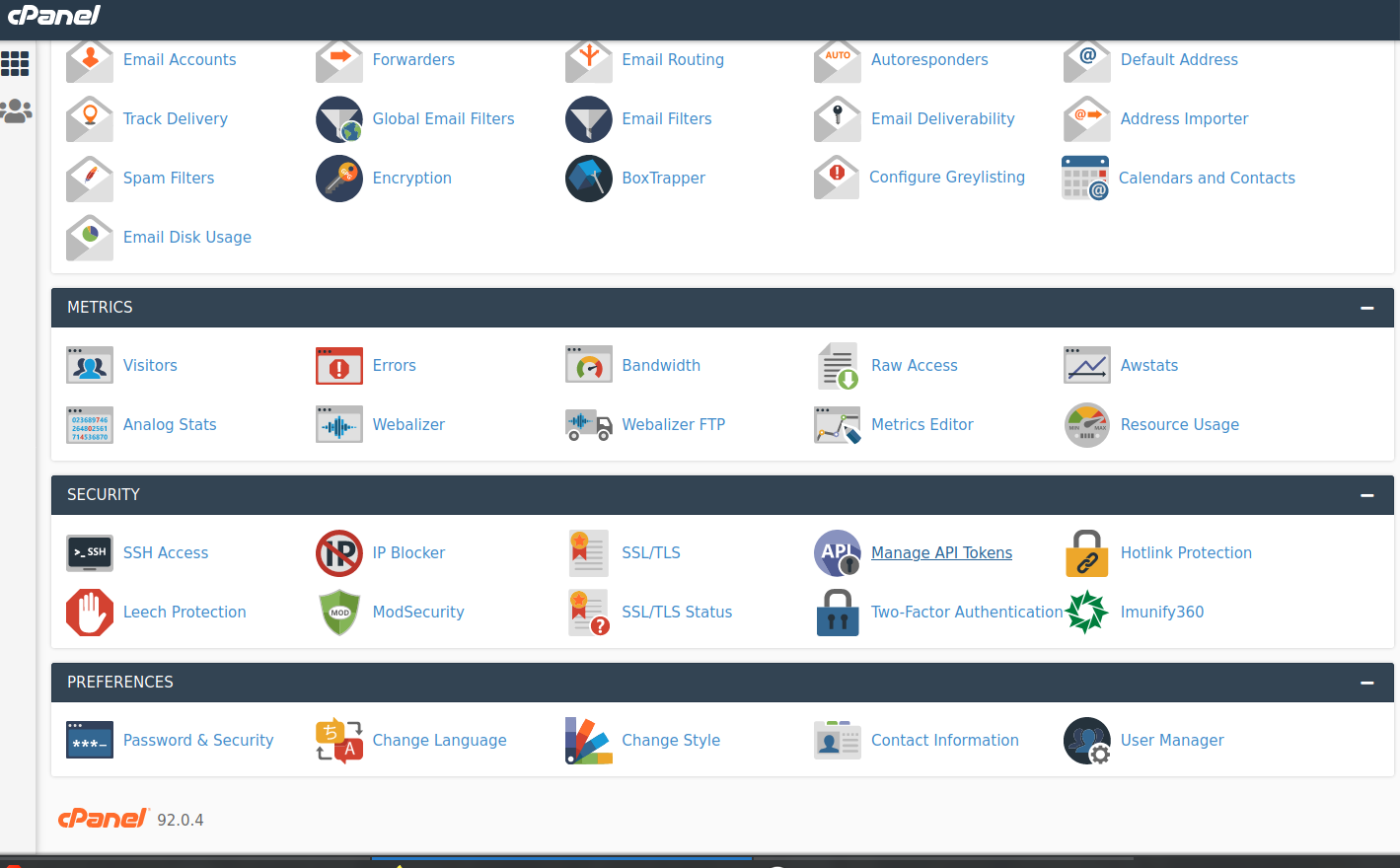Open the Analog Stats link
Screen dimensions: 1400x868
point(170,424)
